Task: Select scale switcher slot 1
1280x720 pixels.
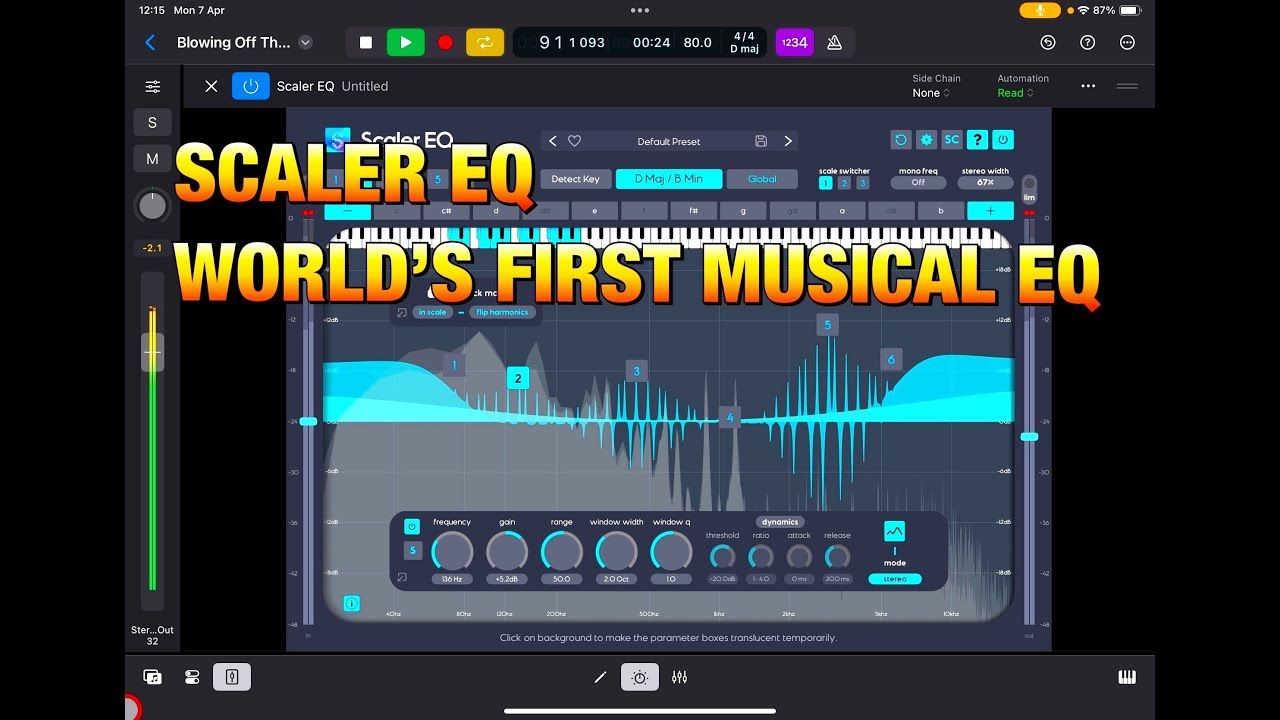Action: click(825, 183)
